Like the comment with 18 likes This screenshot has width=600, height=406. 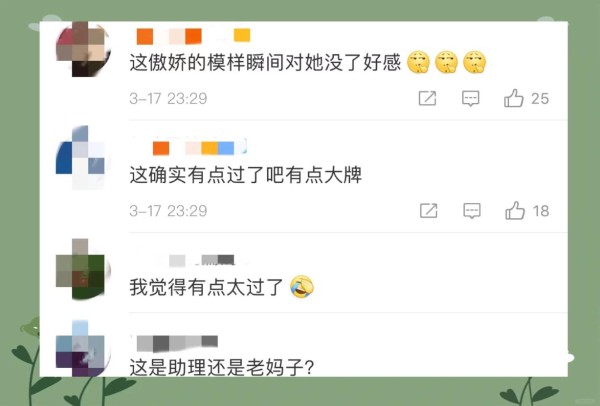[515, 210]
